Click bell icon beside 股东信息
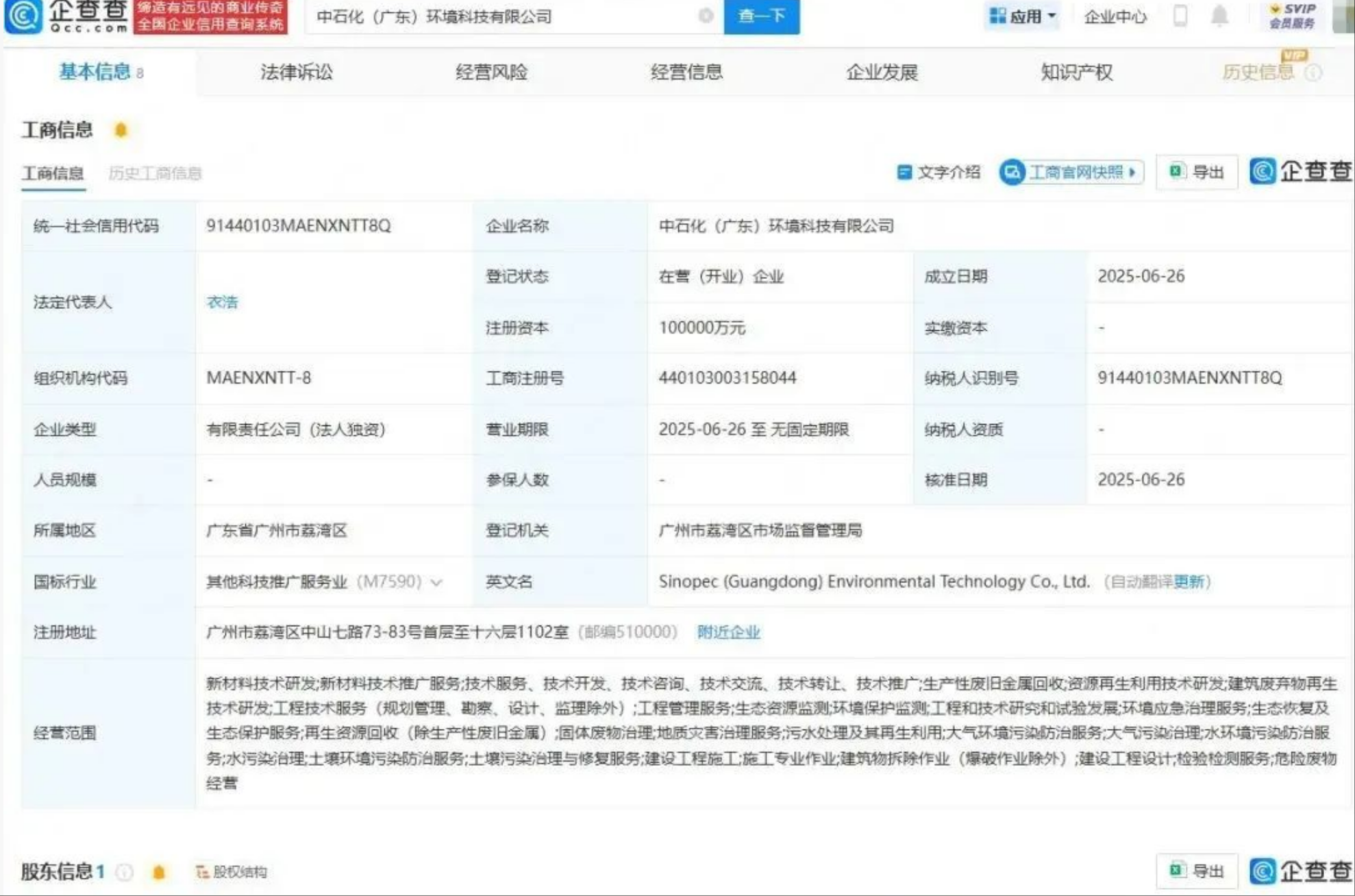 click(158, 872)
